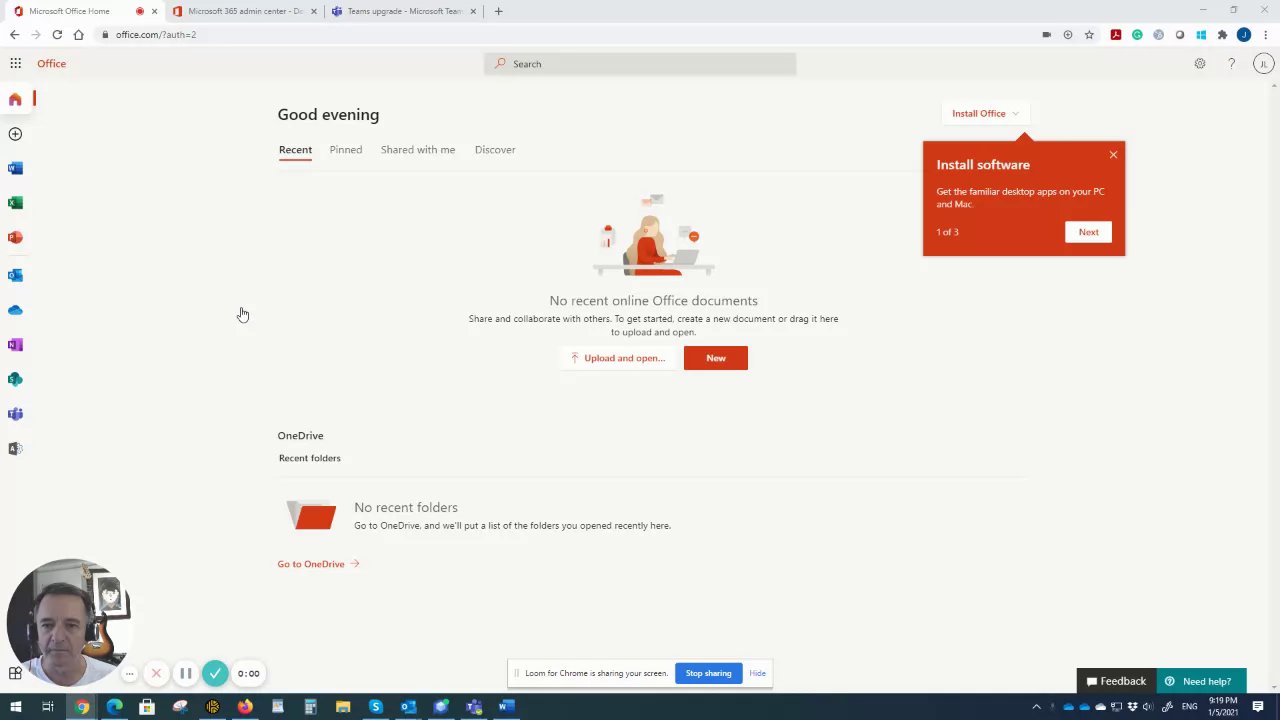Open Teams from the left sidebar
This screenshot has width=1280, height=720.
tap(15, 414)
